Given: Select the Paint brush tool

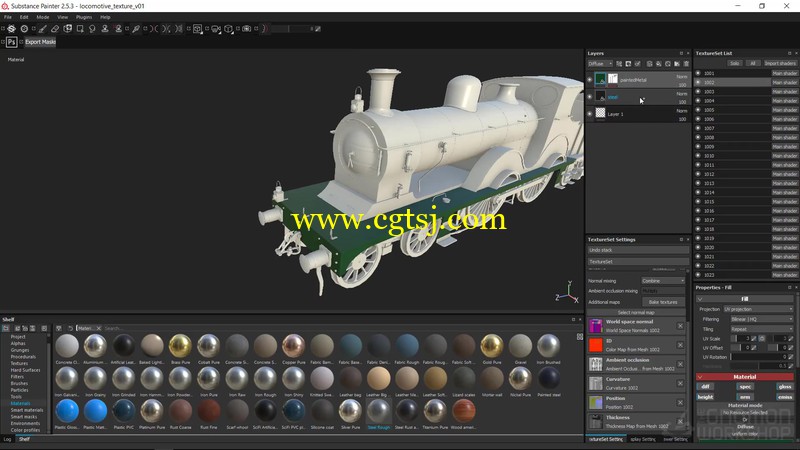Looking at the screenshot, I should click(42, 29).
